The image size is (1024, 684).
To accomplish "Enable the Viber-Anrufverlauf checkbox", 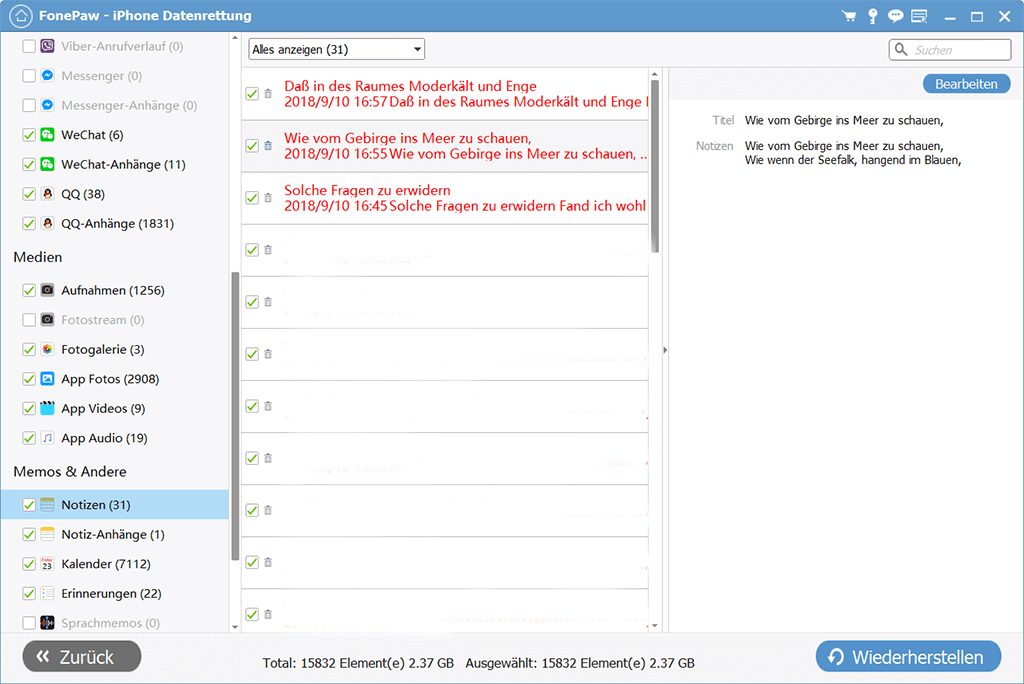I will pos(29,46).
